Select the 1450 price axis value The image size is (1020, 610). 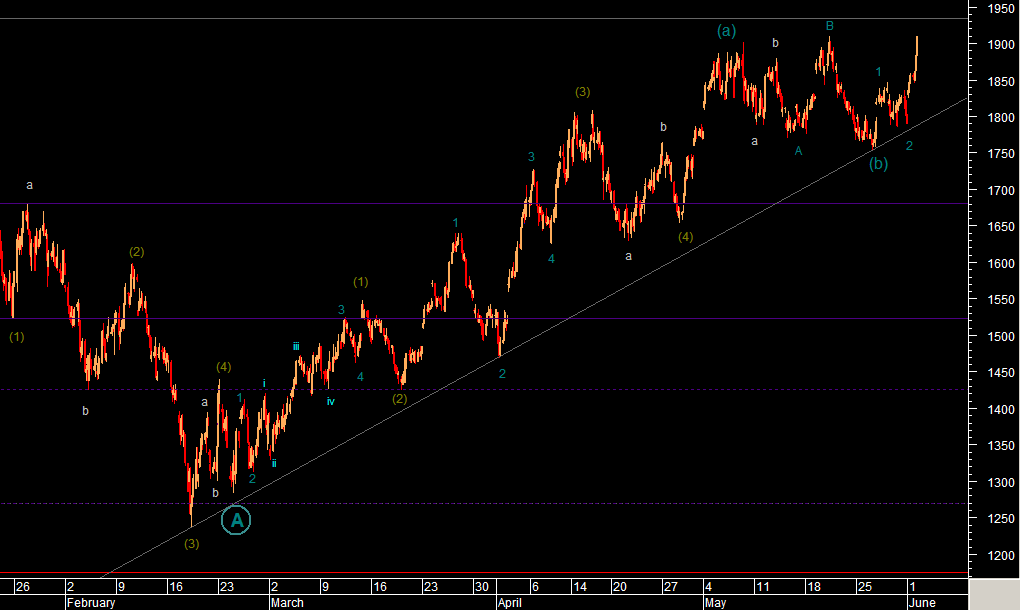(x=1001, y=373)
